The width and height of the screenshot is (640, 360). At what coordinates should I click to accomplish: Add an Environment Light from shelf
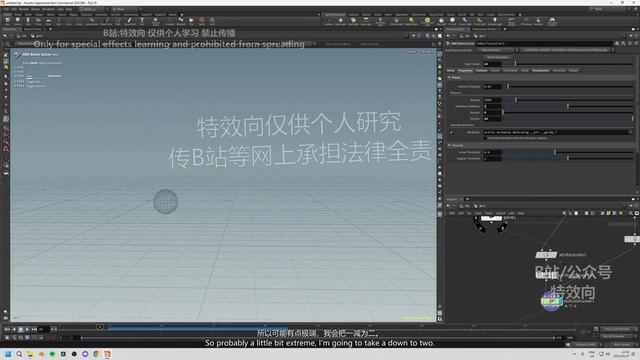click(x=427, y=20)
